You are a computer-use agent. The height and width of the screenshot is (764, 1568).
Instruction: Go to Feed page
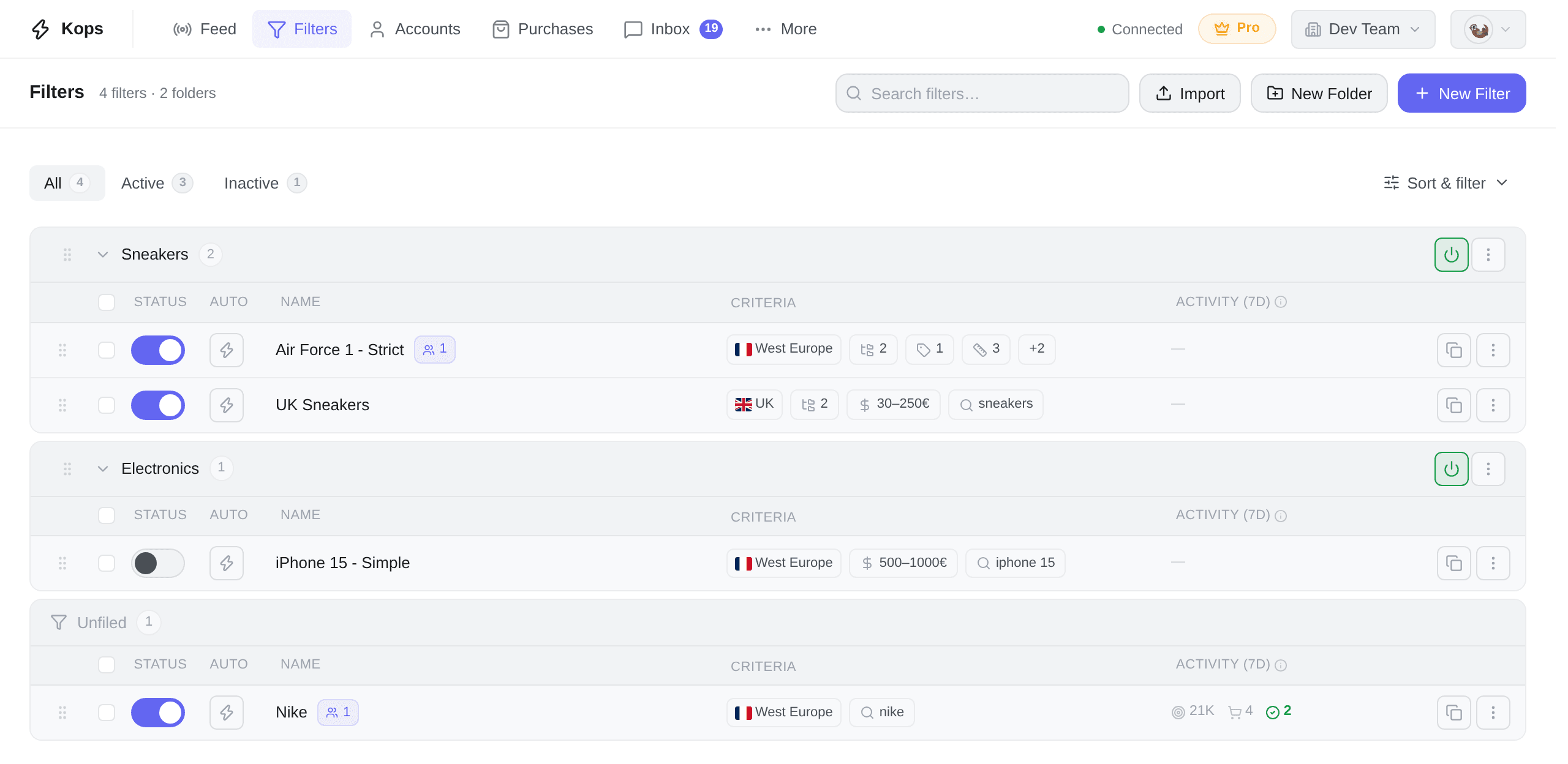[205, 29]
